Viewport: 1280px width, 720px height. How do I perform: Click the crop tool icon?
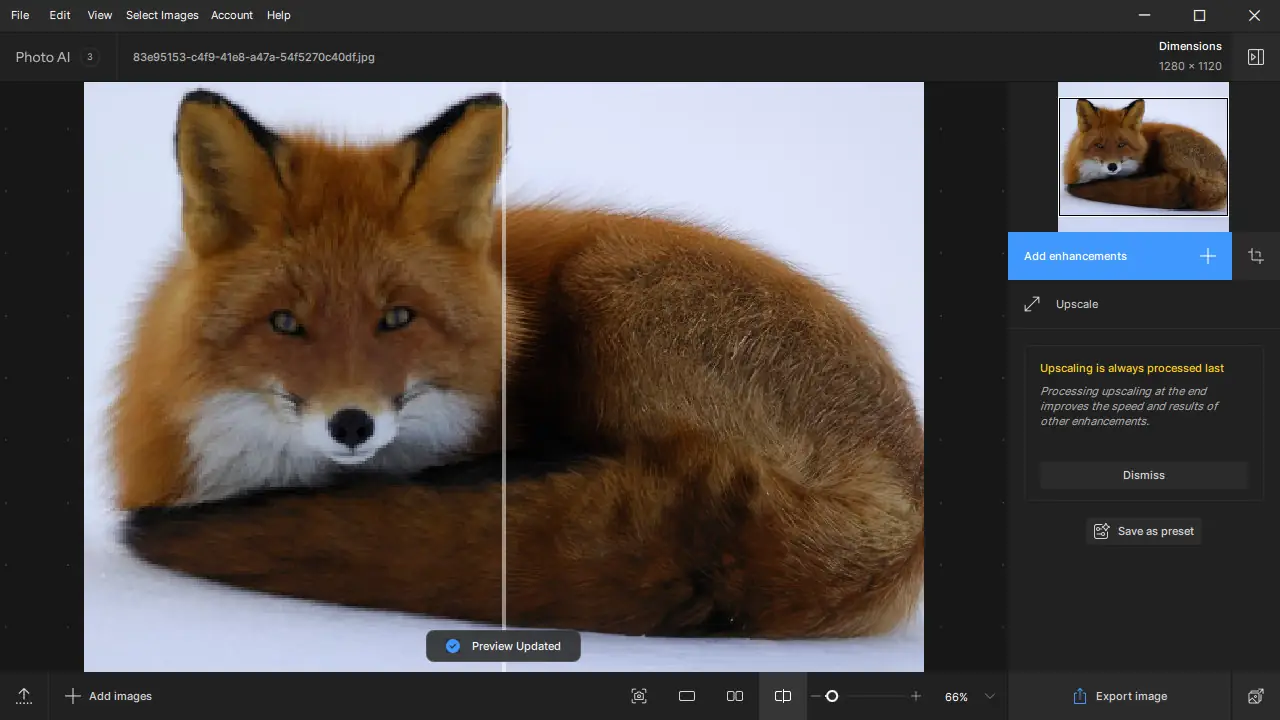click(x=1256, y=256)
